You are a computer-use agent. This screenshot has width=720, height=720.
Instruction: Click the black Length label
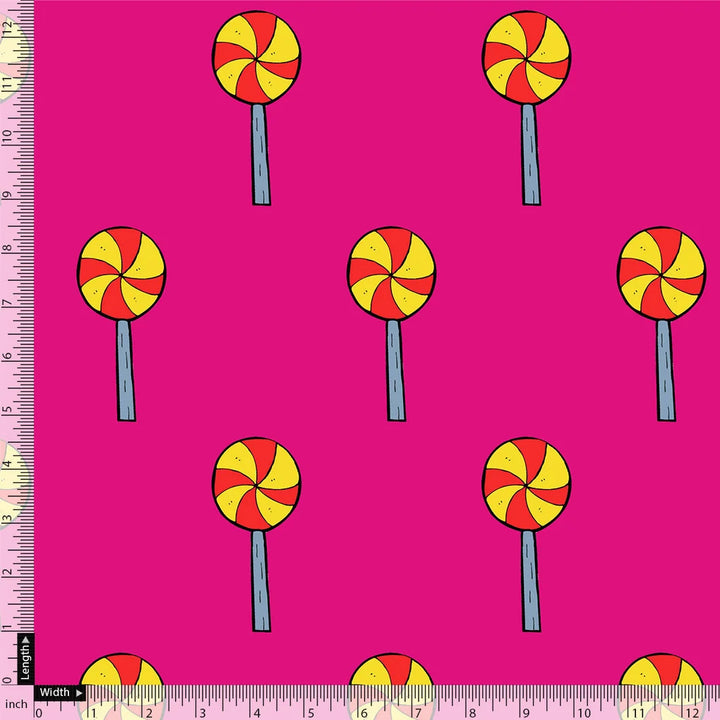pos(26,659)
